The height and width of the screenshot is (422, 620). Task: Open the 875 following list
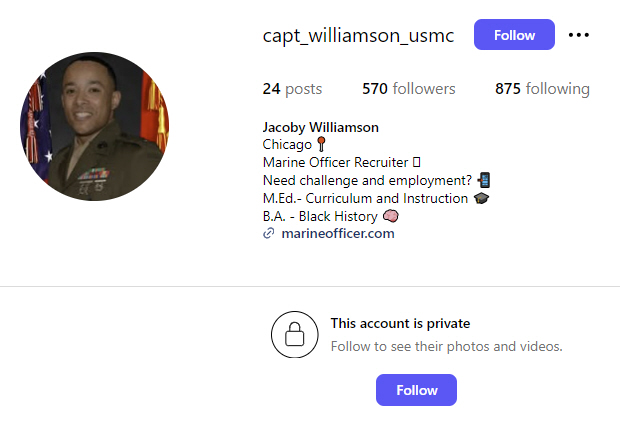tap(542, 89)
